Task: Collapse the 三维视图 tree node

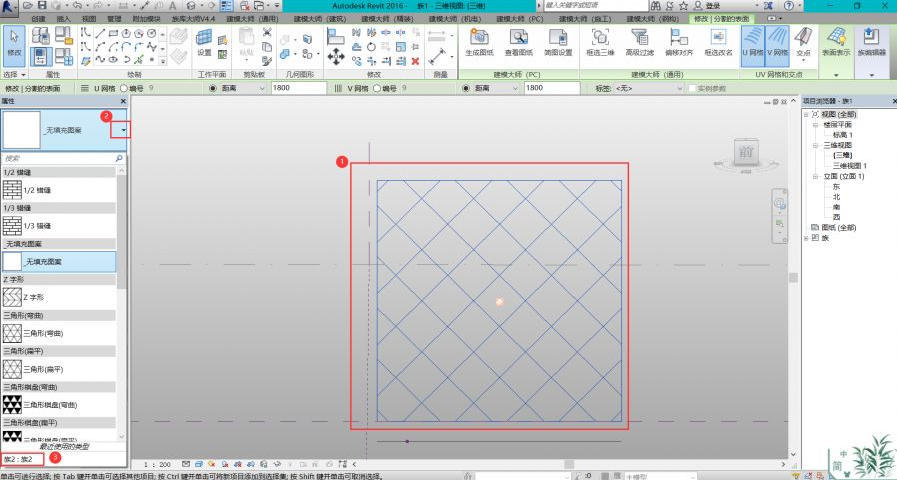Action: click(x=815, y=145)
